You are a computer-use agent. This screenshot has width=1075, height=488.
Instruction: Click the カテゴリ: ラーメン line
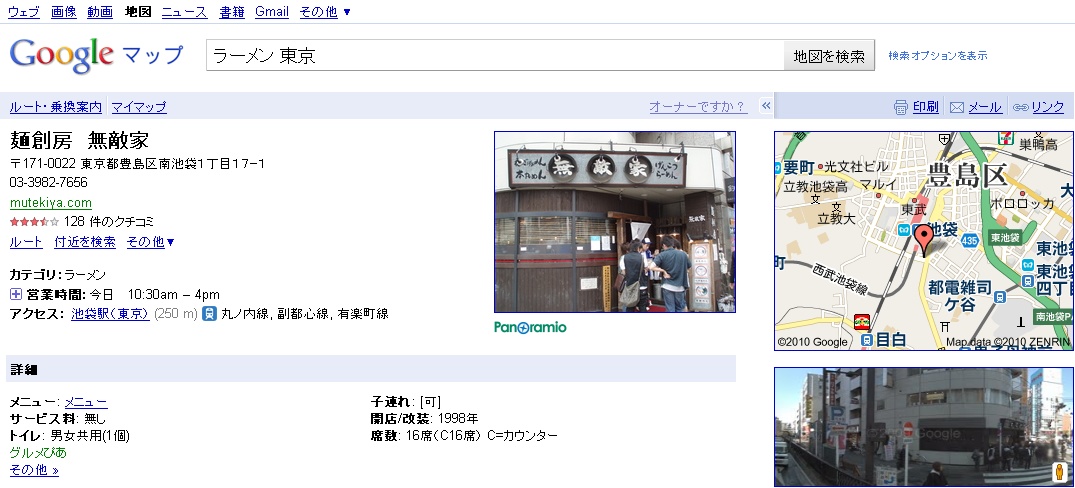tap(58, 276)
